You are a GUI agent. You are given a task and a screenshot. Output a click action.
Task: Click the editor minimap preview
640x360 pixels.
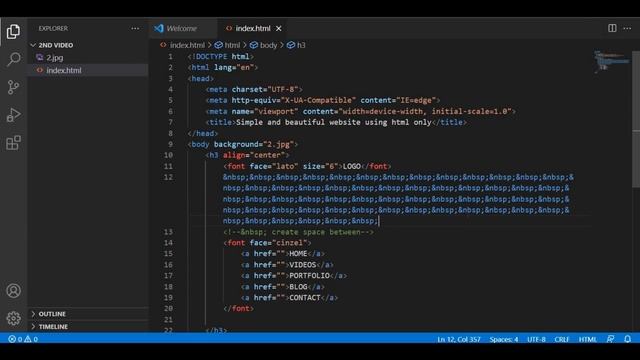[611, 61]
